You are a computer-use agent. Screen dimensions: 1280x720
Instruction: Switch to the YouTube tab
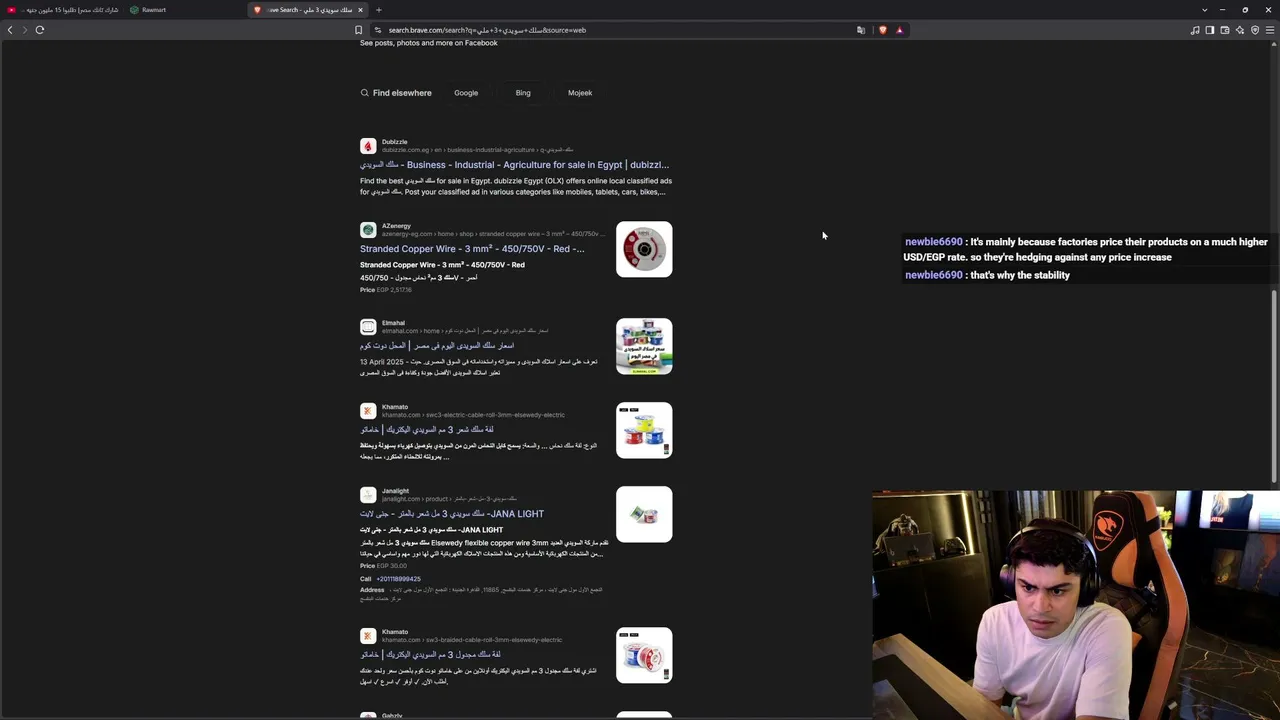[x=62, y=10]
